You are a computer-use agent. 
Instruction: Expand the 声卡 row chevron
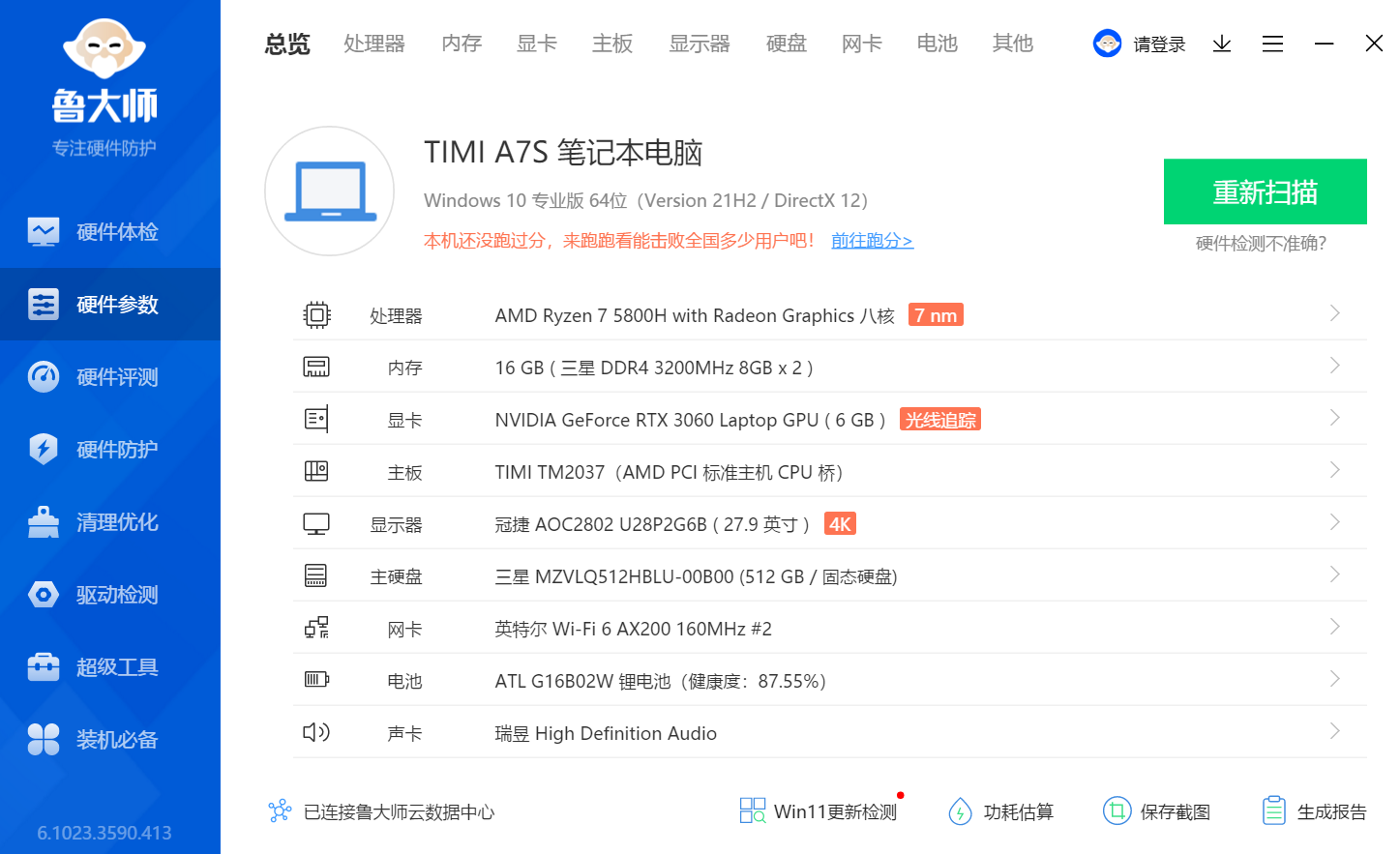(1334, 731)
